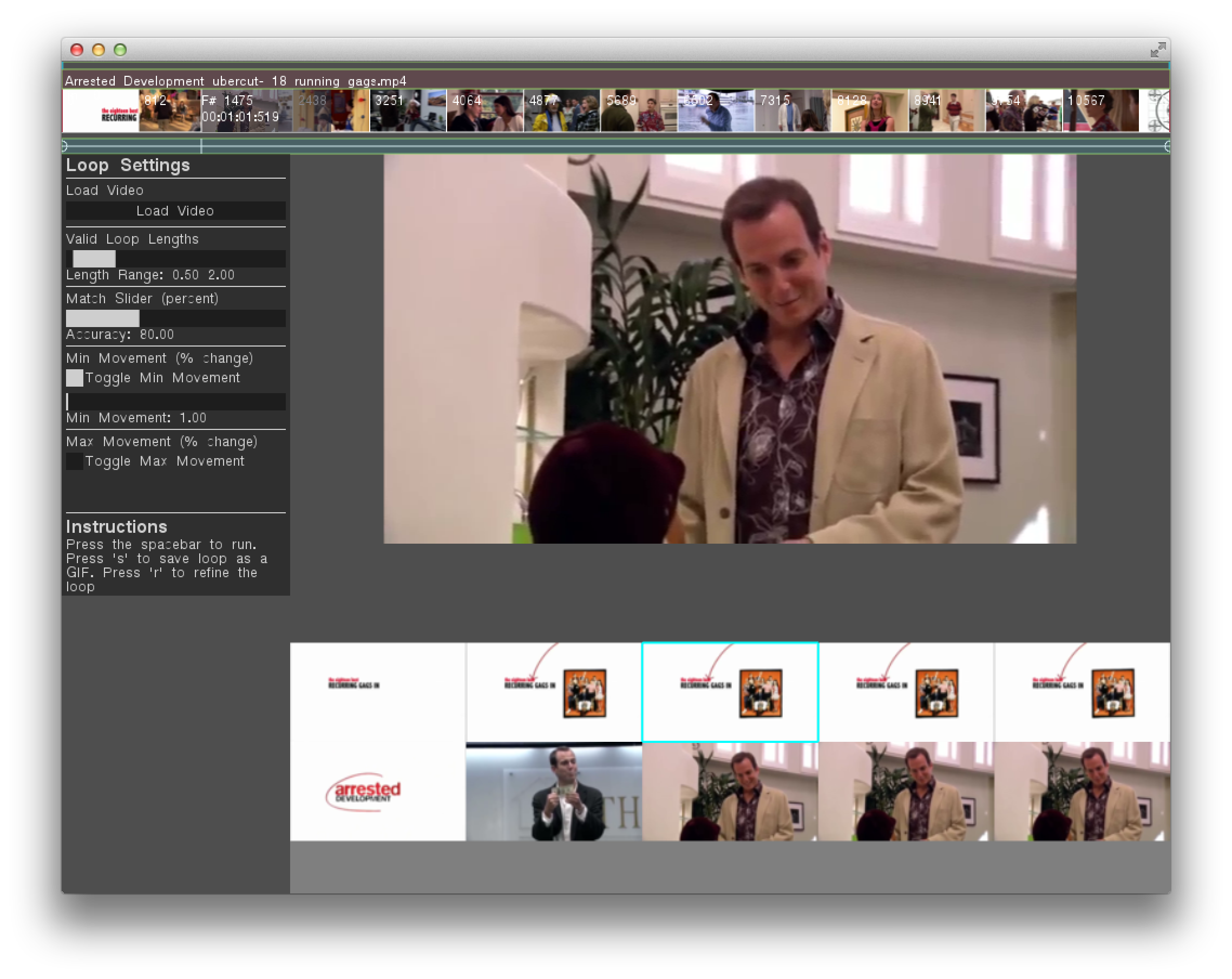1232x979 pixels.
Task: Click the timeline thumbnail labeled 2438
Action: (x=331, y=111)
